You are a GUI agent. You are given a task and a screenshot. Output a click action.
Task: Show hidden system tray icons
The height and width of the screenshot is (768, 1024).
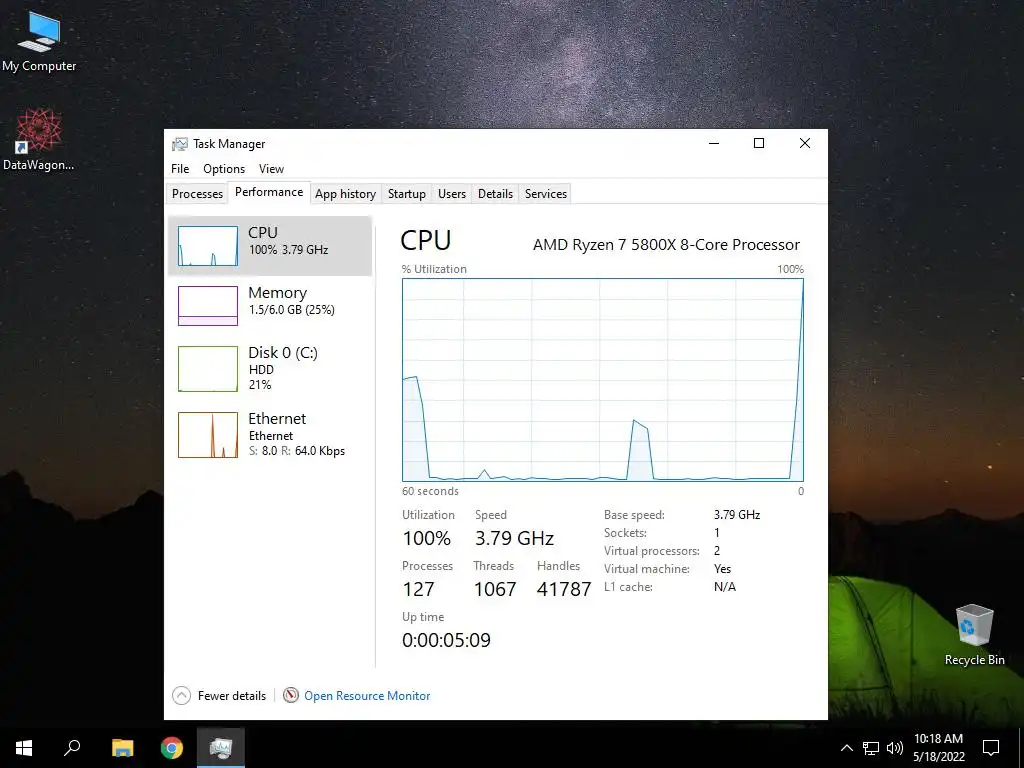pos(846,748)
